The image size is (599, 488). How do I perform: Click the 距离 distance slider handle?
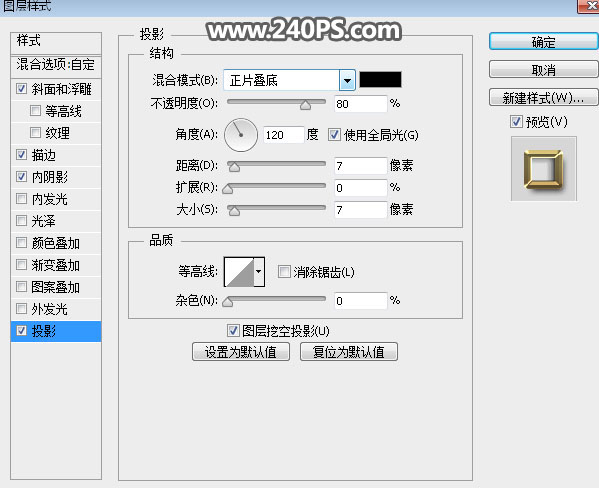point(234,167)
